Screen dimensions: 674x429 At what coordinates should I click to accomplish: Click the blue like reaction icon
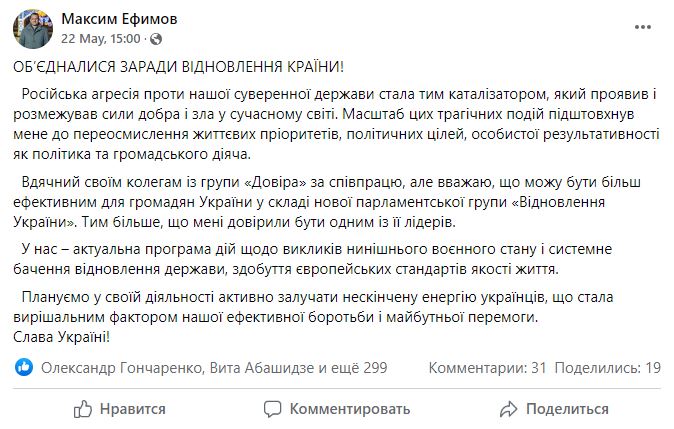click(x=24, y=368)
